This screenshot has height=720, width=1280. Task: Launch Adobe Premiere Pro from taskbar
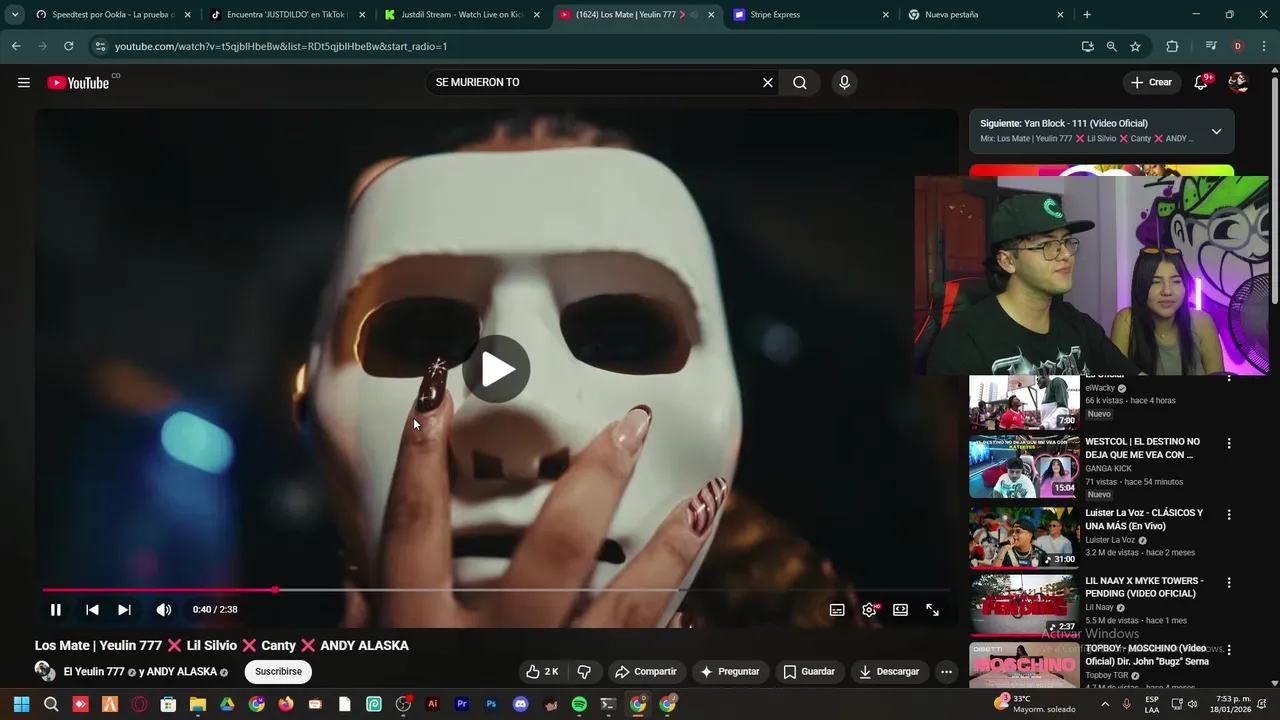(462, 704)
